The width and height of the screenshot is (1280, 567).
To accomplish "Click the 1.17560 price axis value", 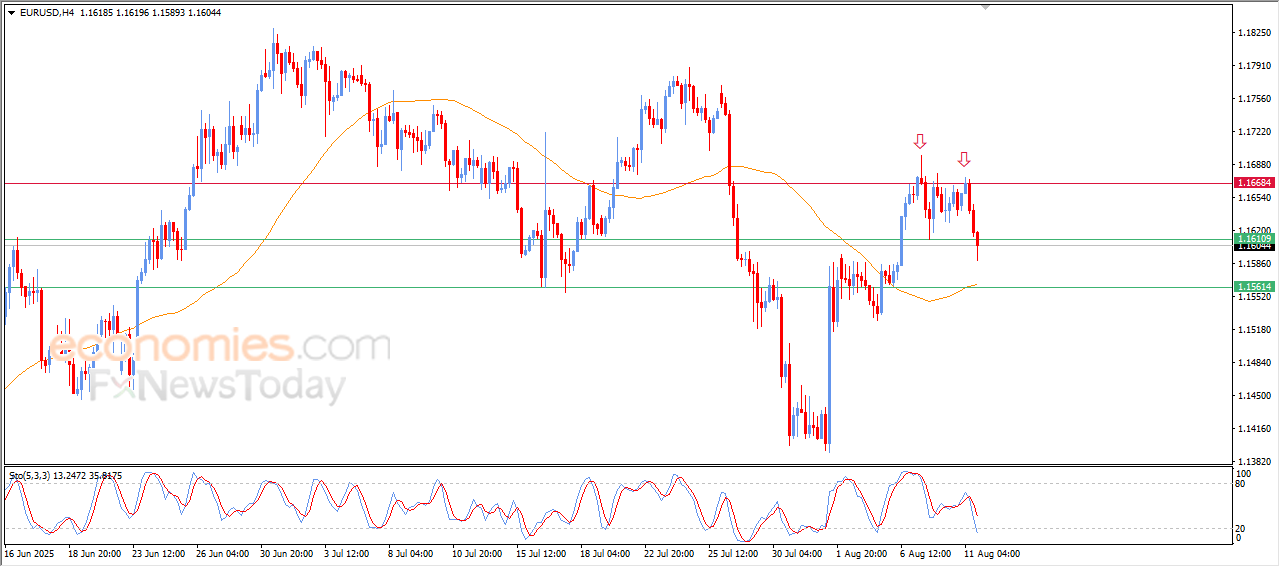I will 1254,99.
